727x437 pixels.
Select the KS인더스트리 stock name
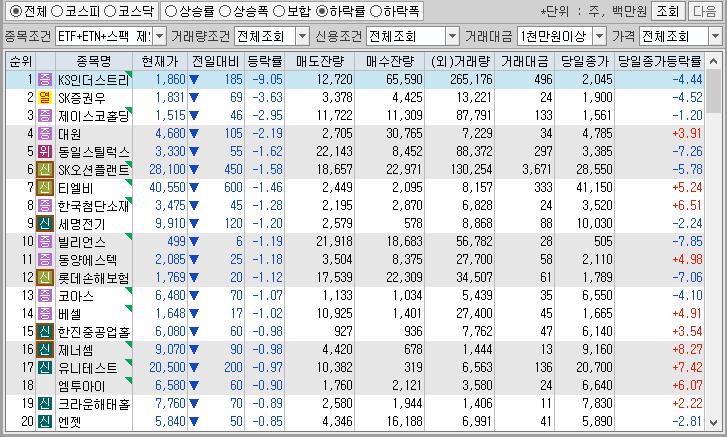tap(94, 80)
